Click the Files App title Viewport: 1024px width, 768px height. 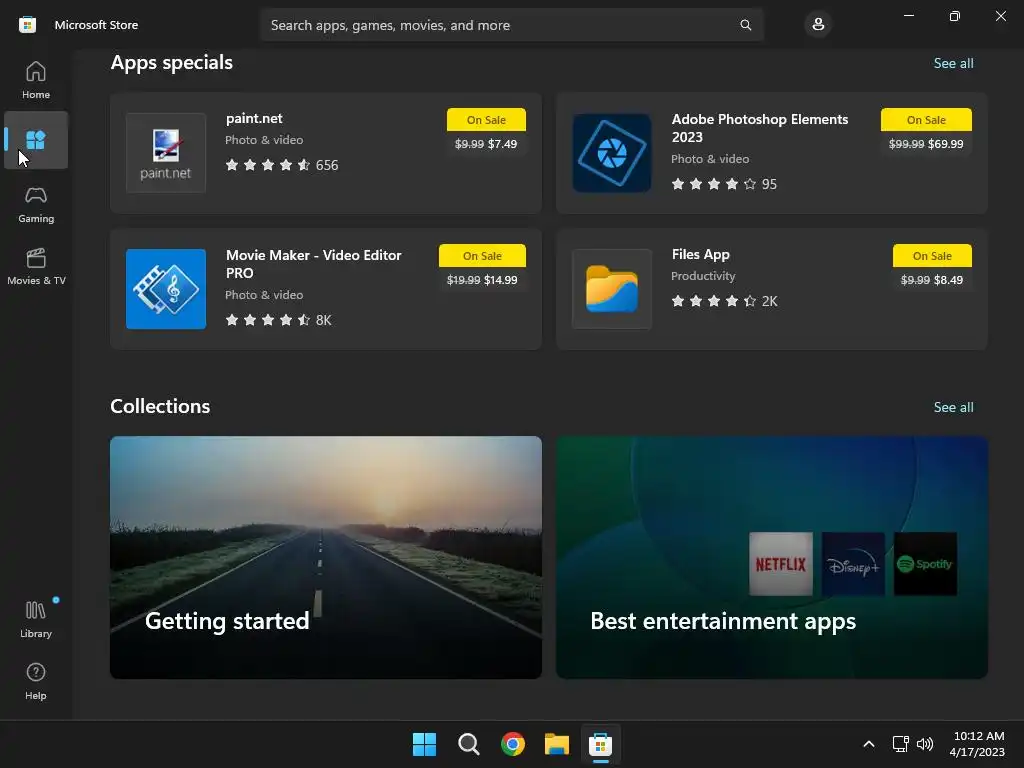tap(700, 254)
